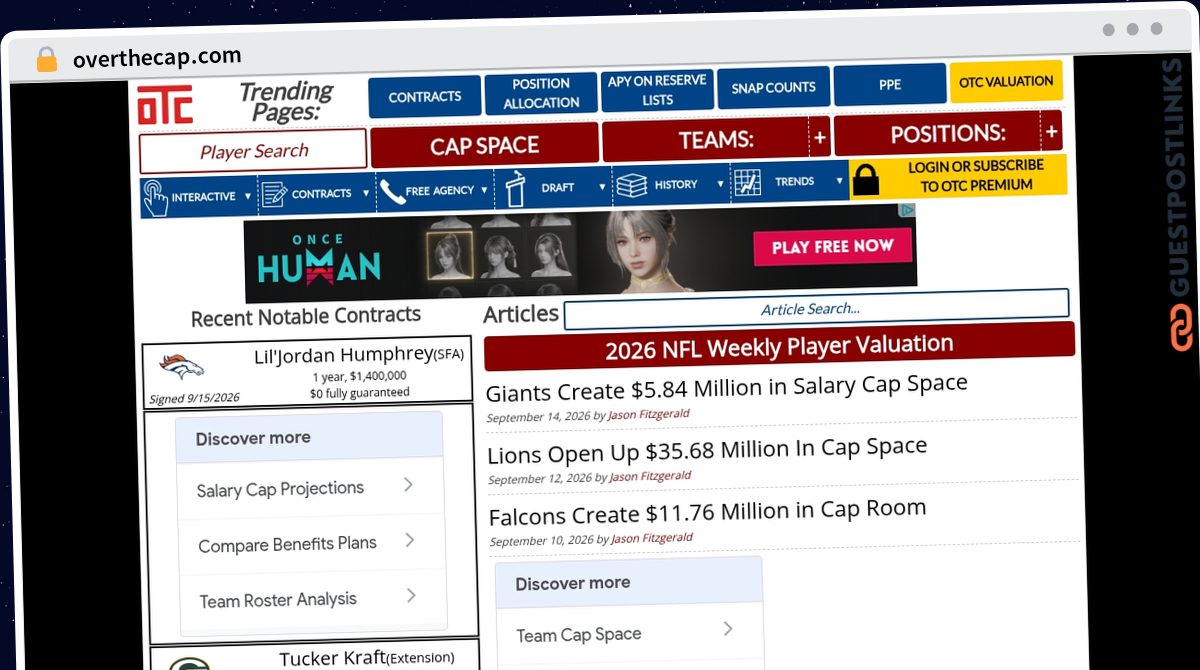Viewport: 1200px width, 670px height.
Task: Open the Snap Counts page
Action: pyautogui.click(x=773, y=87)
